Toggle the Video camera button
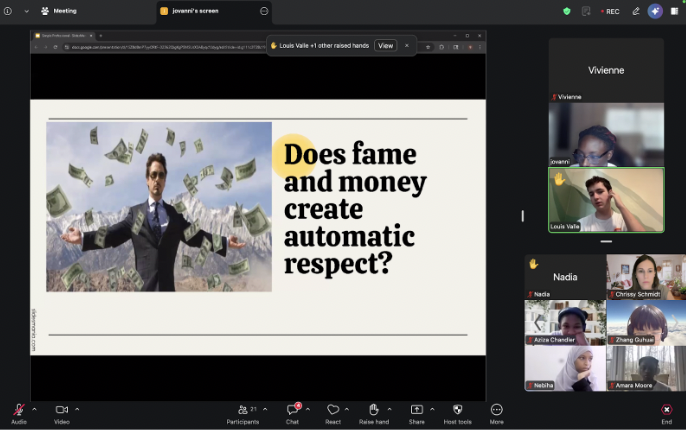 pyautogui.click(x=62, y=414)
